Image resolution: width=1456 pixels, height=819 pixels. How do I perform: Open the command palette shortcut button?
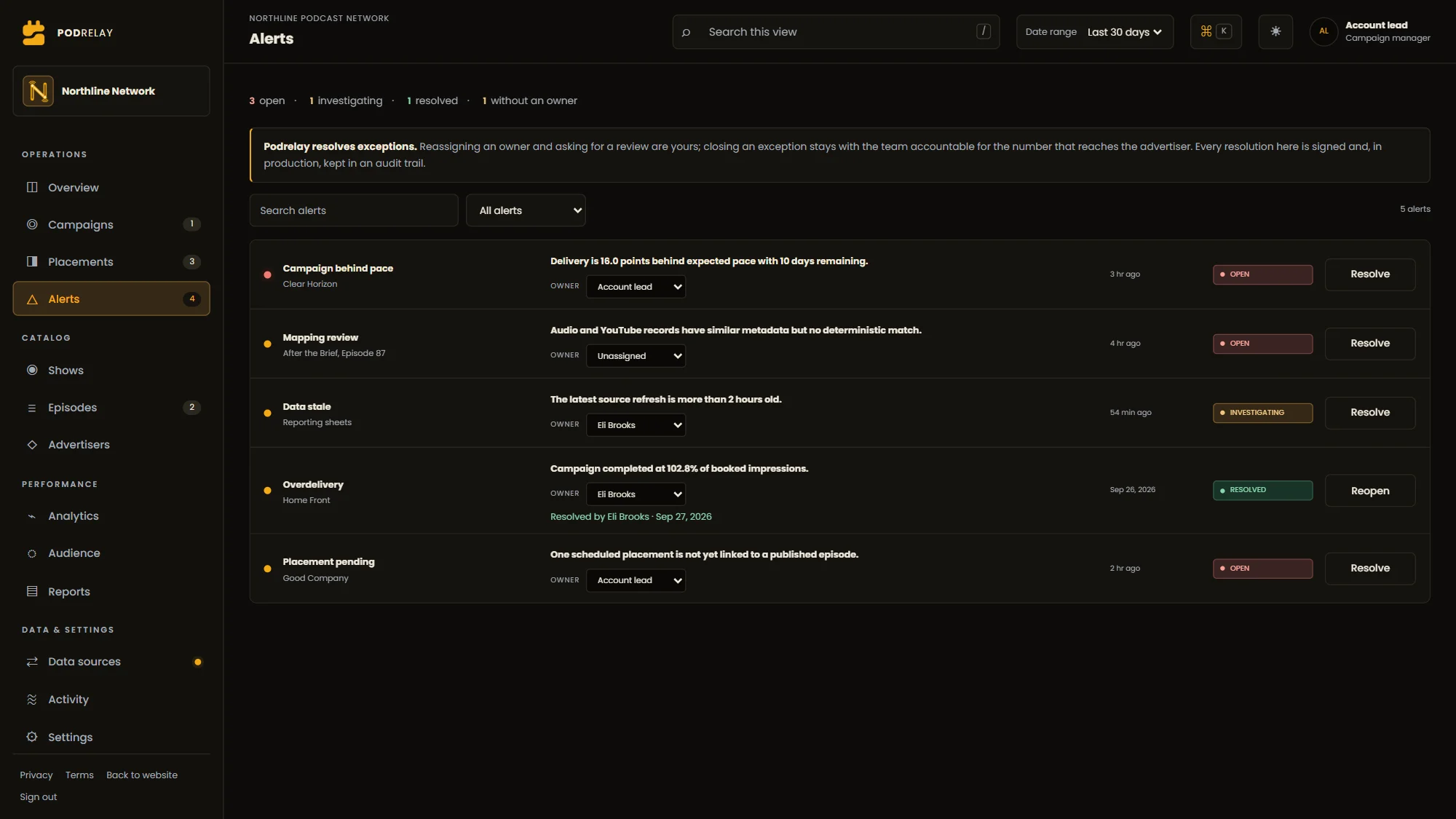pos(1216,31)
